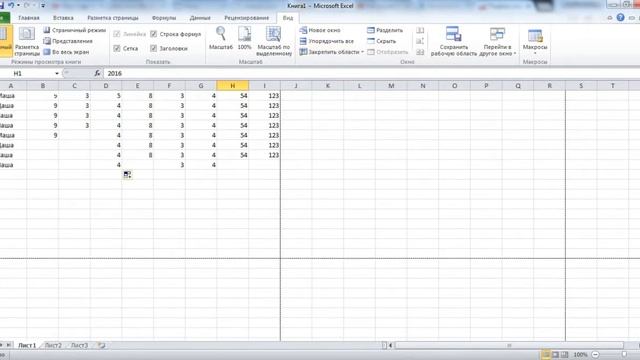Click reset window position icon
The width and height of the screenshot is (640, 360).
420,52
